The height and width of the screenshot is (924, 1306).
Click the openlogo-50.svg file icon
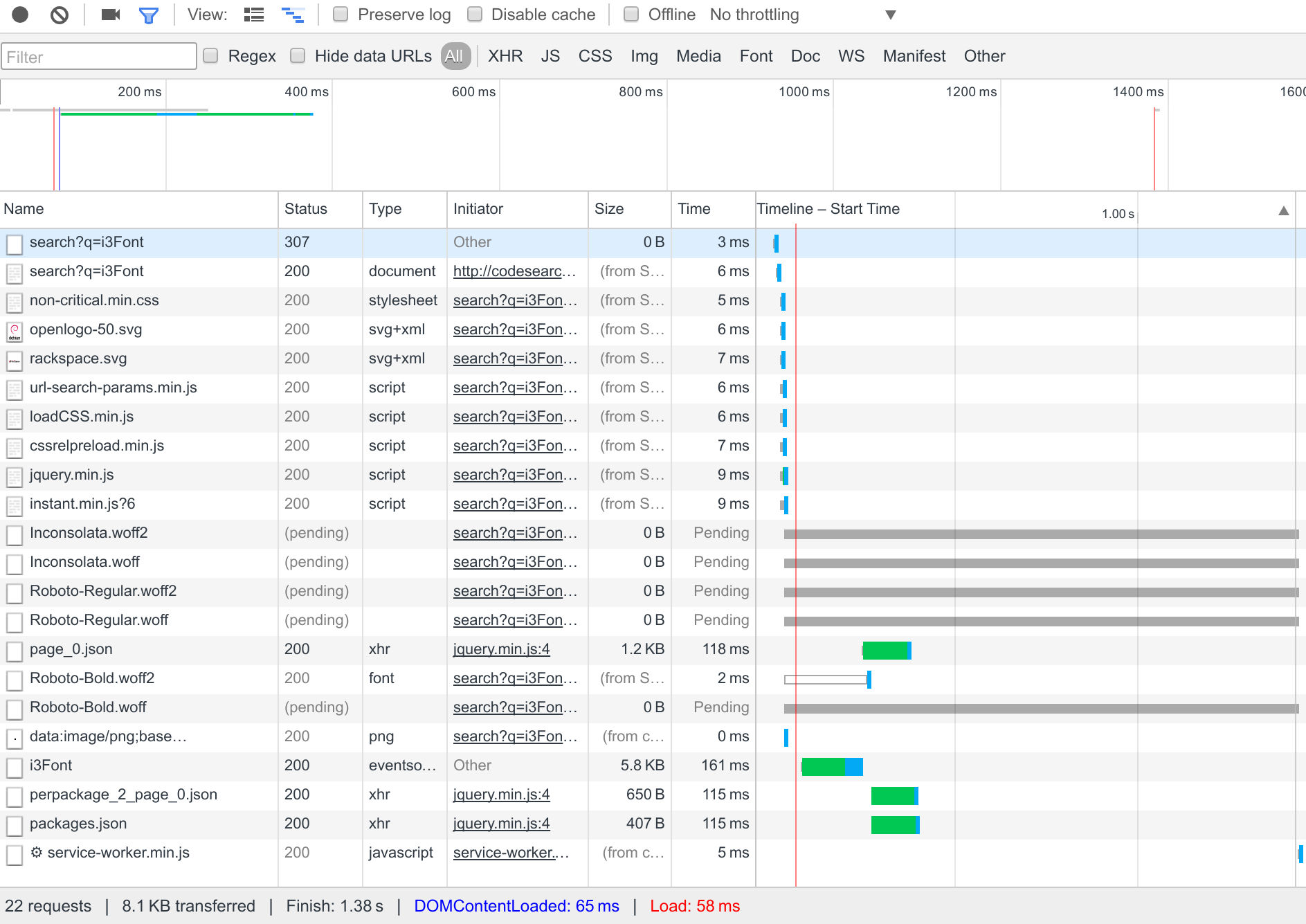click(15, 331)
